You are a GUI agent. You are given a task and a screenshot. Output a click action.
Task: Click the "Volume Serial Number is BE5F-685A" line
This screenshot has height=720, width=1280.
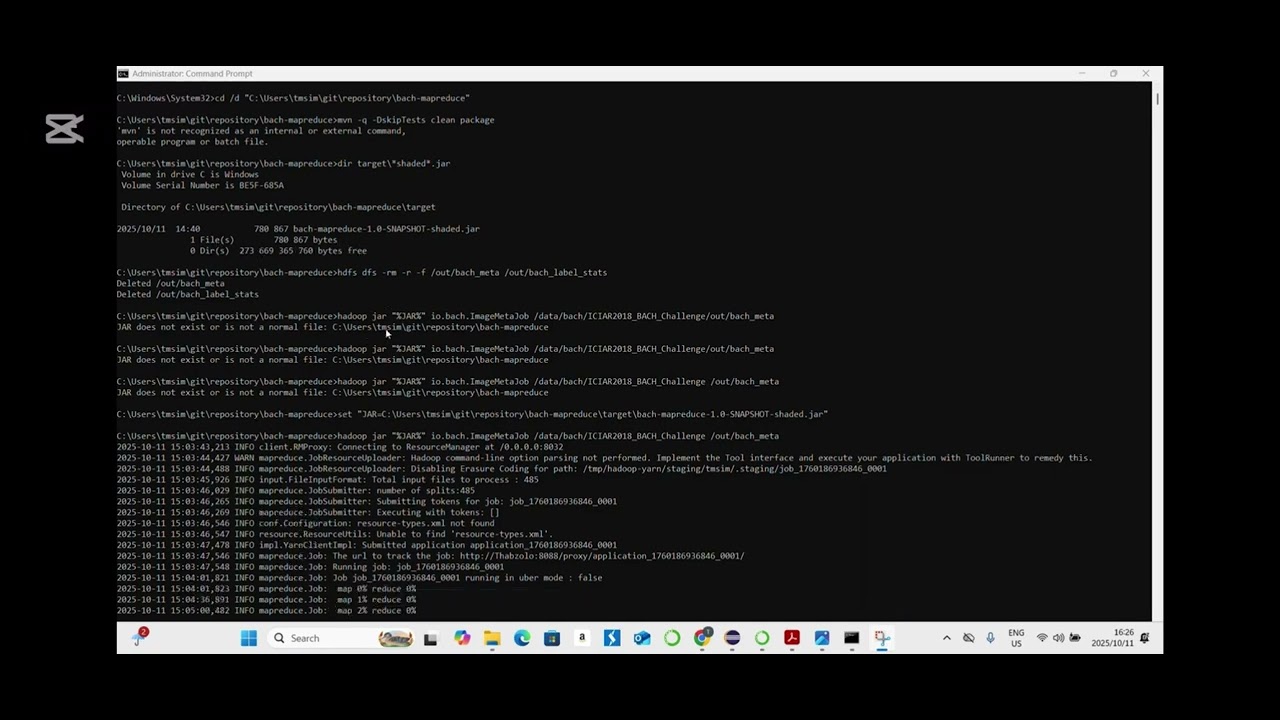202,185
